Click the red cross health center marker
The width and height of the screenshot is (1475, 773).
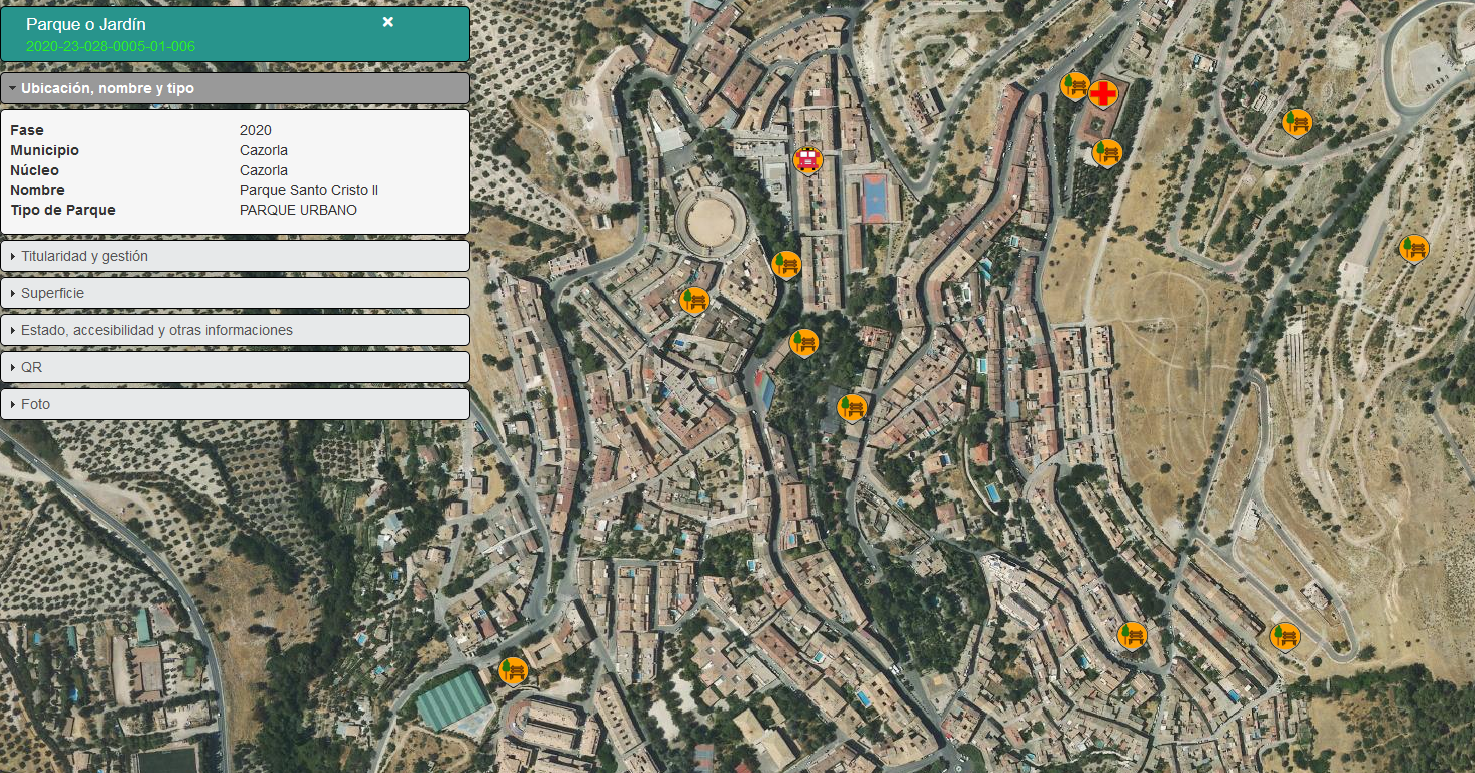pos(1103,95)
